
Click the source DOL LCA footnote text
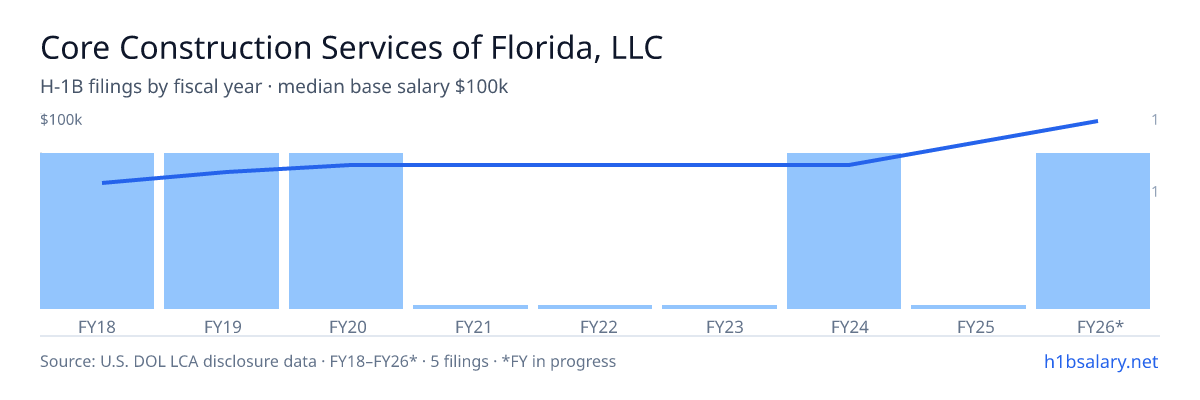click(328, 361)
